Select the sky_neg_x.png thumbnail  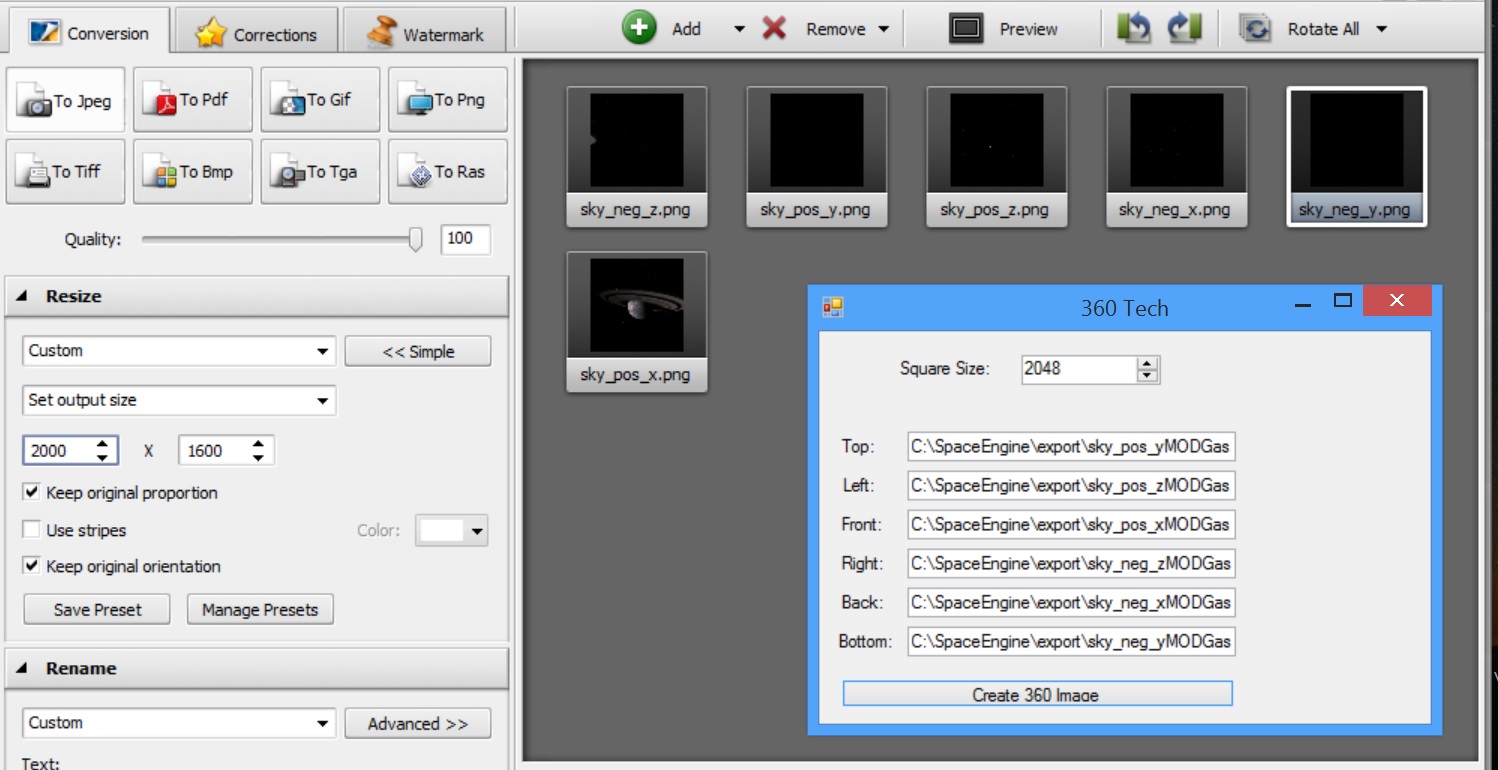pos(1176,155)
